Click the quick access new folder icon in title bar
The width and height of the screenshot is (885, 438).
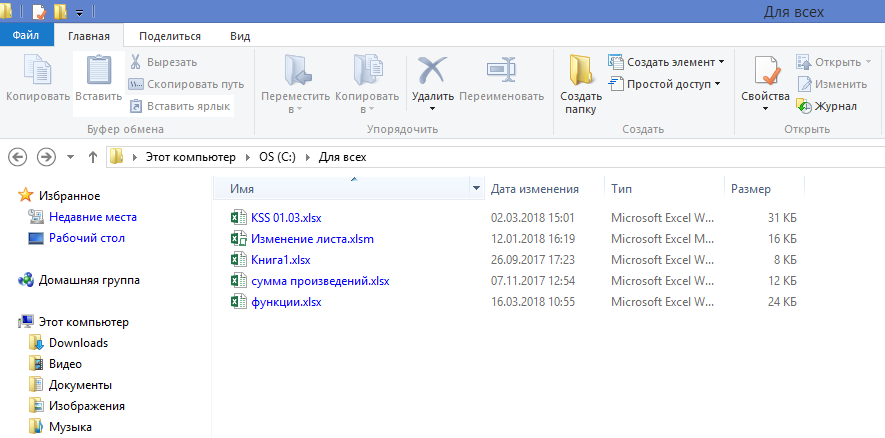click(x=60, y=11)
